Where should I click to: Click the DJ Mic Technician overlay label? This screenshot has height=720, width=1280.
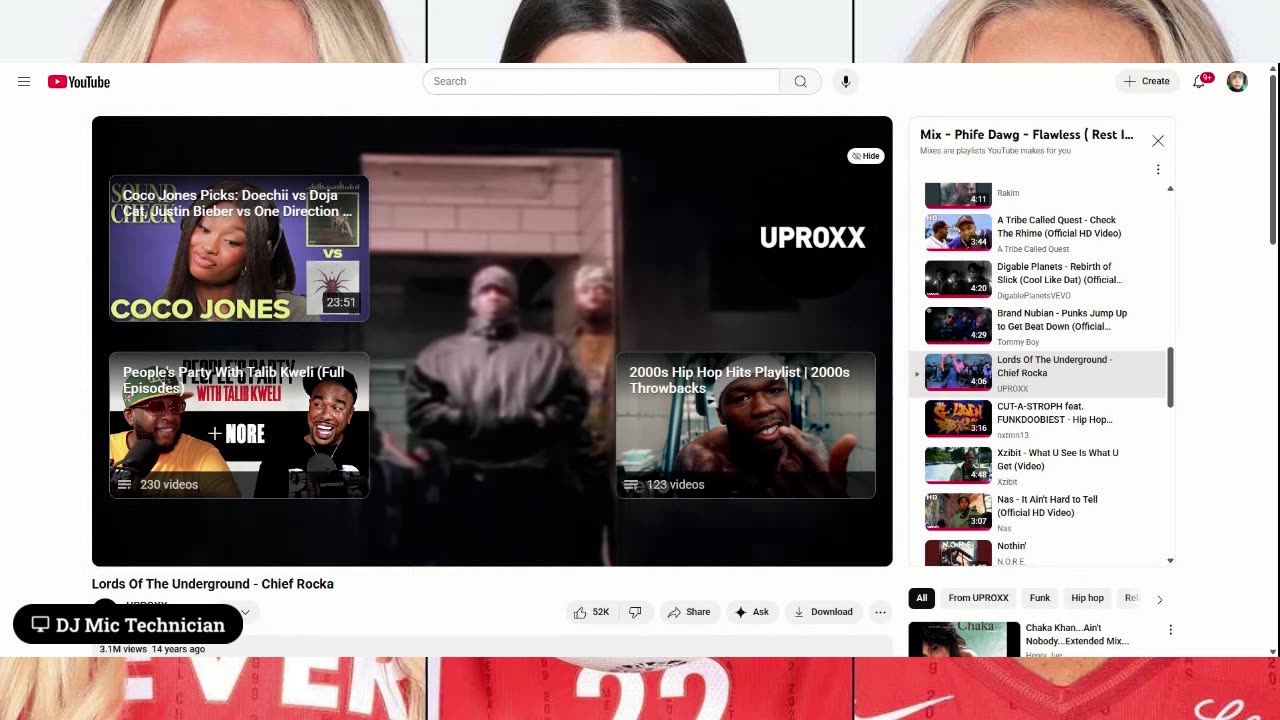coord(128,625)
